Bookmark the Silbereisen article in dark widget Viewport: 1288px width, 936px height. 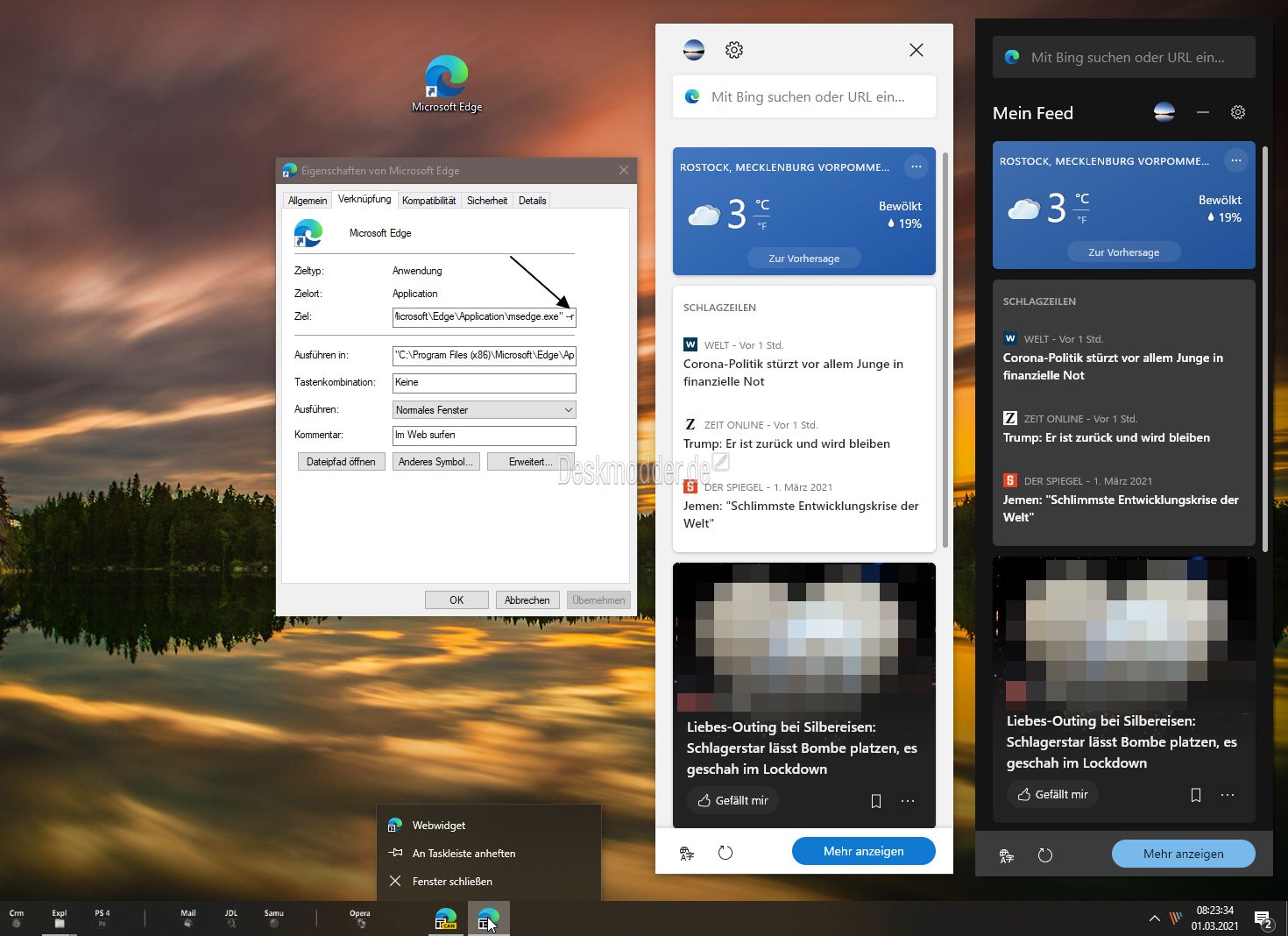(x=1195, y=794)
